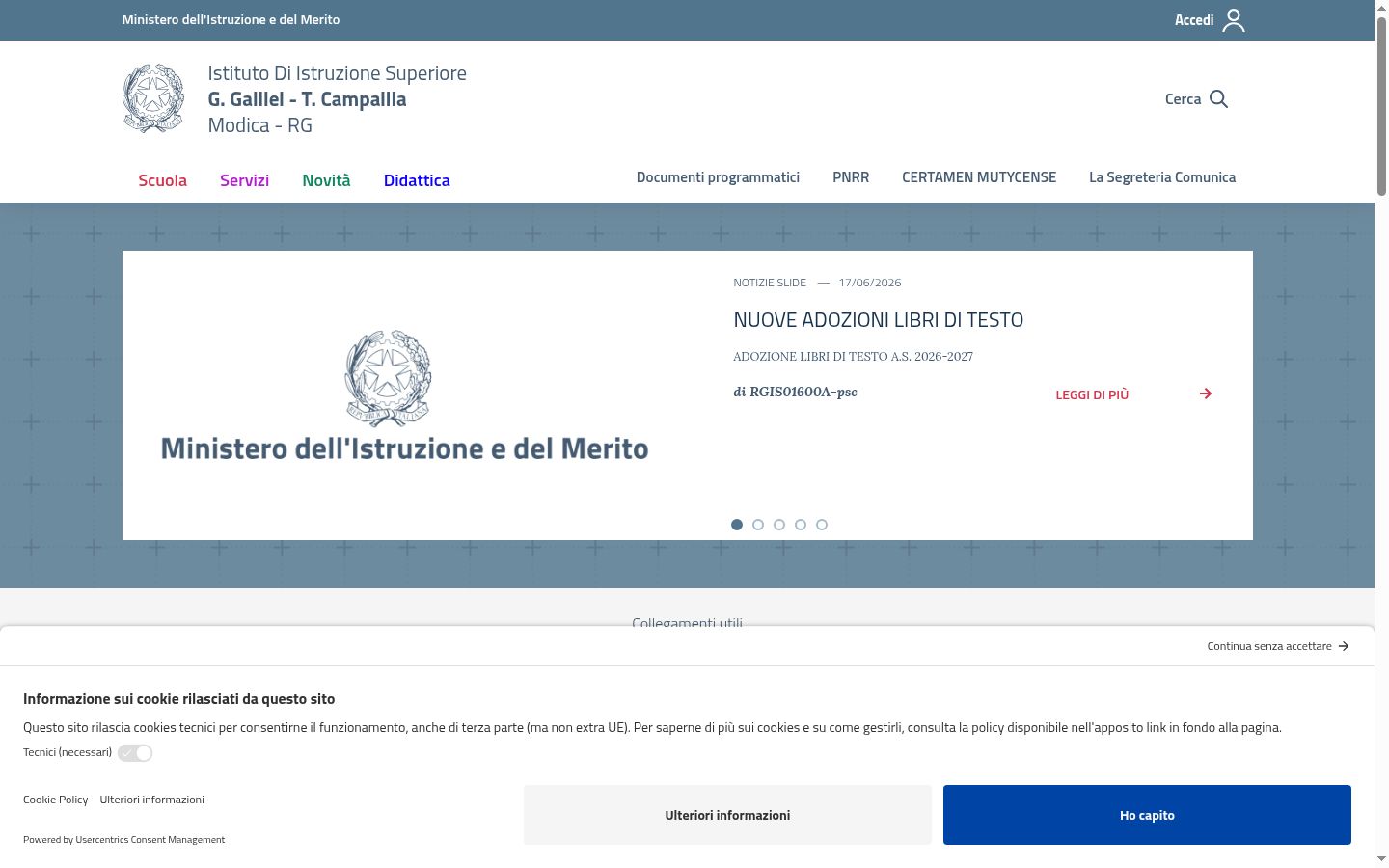This screenshot has height=868, width=1389.
Task: Select the third carousel slide dot
Action: 779,525
